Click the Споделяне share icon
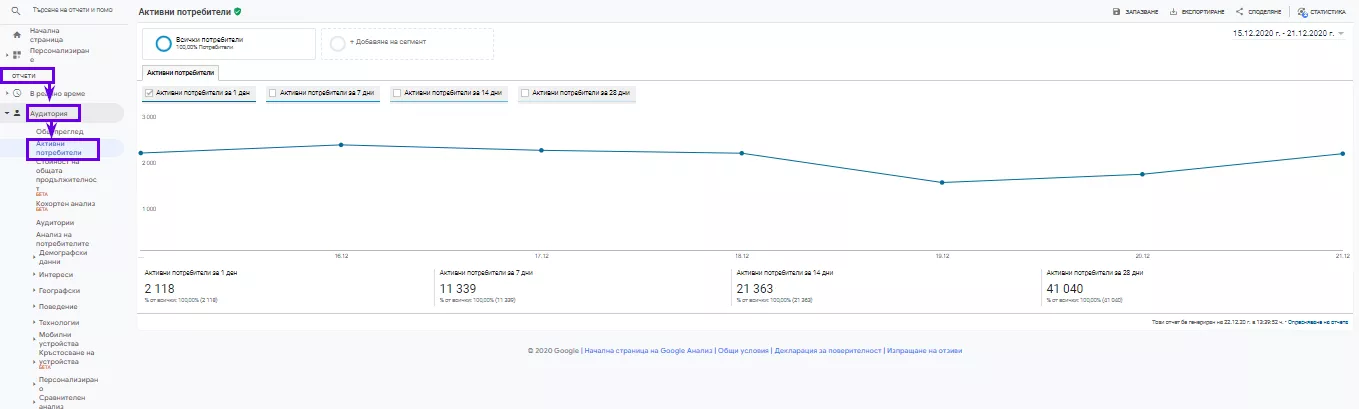 point(1240,12)
